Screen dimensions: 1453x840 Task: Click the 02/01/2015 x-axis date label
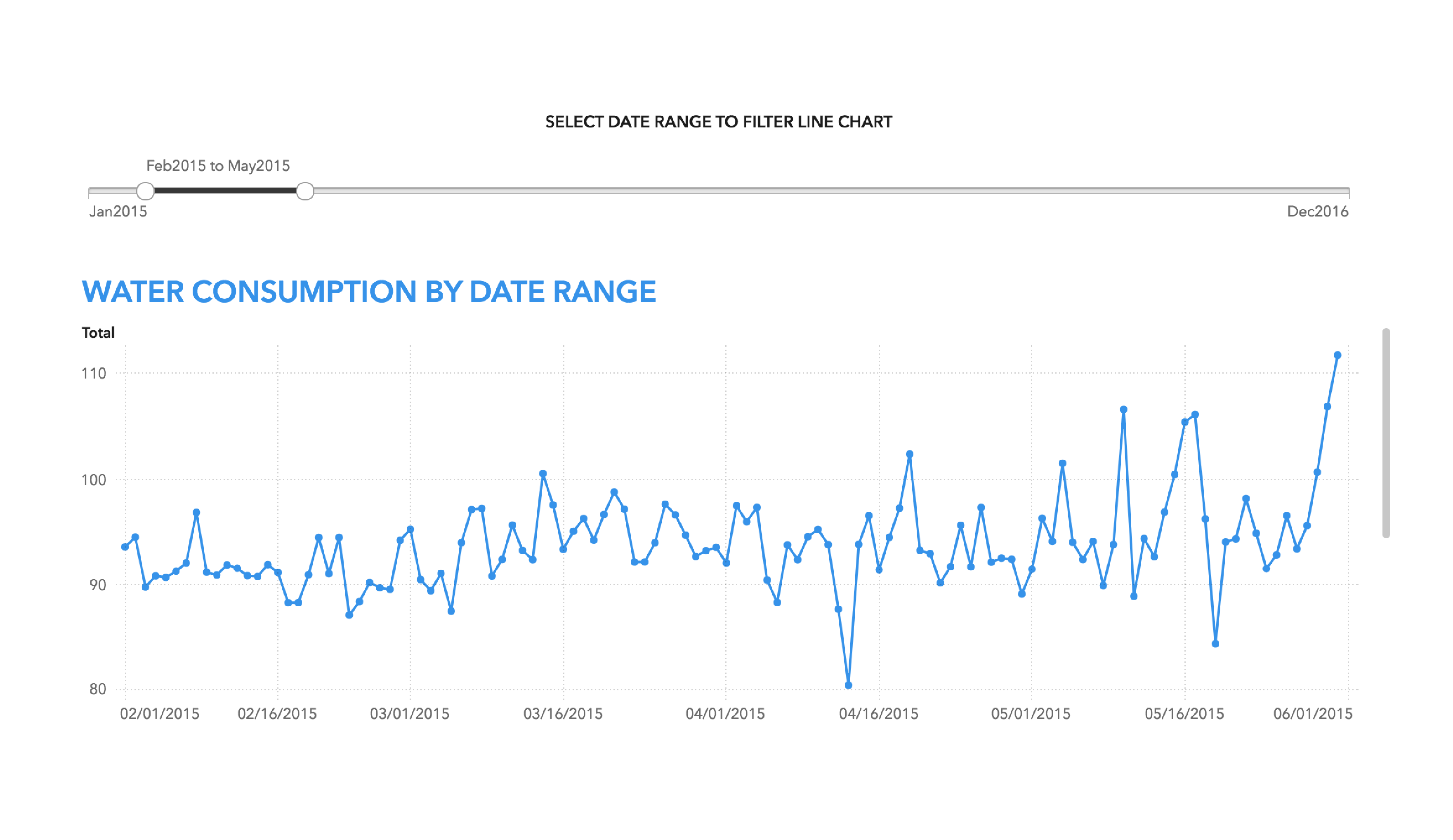pos(159,714)
